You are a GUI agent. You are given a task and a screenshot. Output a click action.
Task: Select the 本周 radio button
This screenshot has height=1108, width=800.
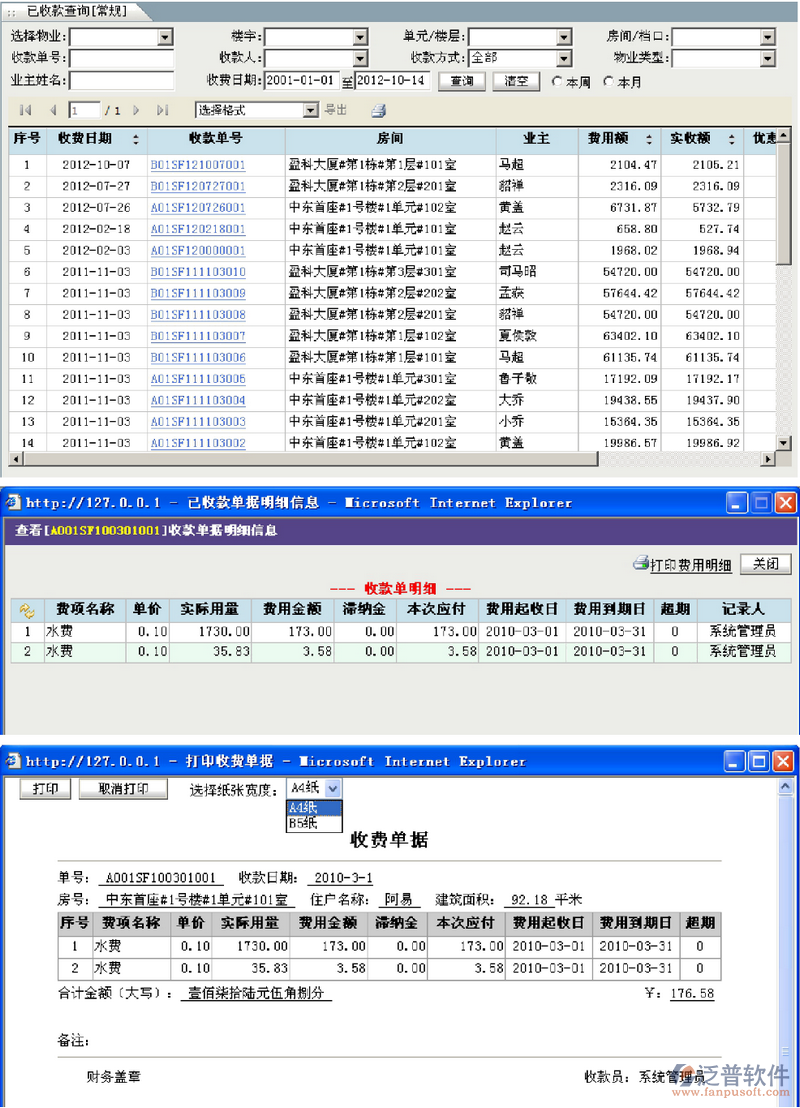pos(557,82)
